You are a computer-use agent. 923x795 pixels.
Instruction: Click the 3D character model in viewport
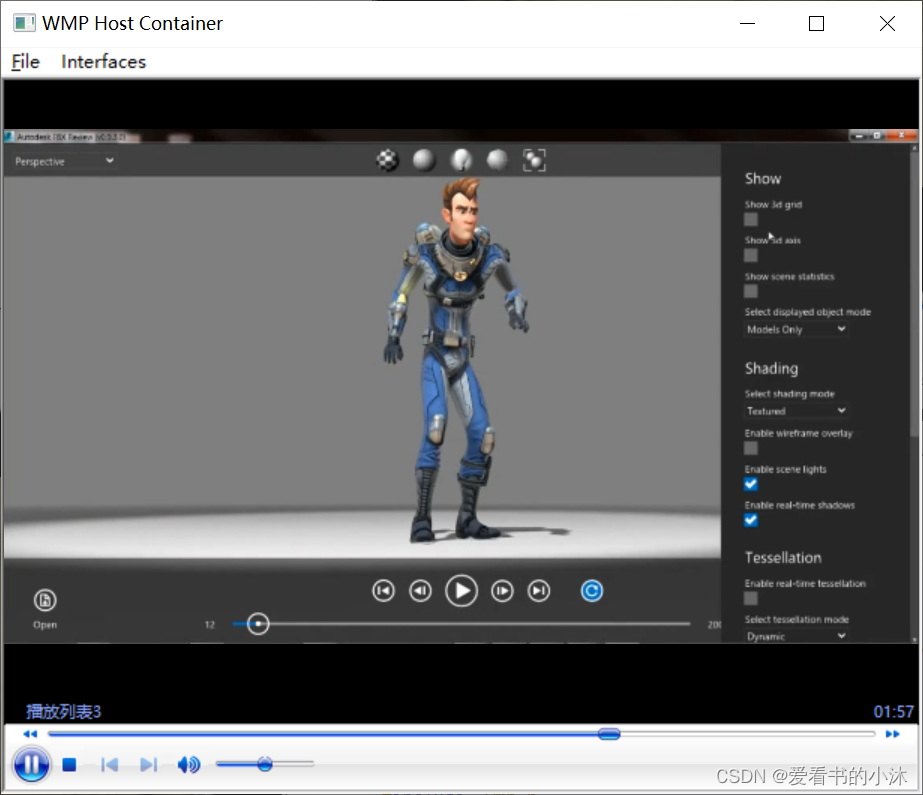[456, 359]
